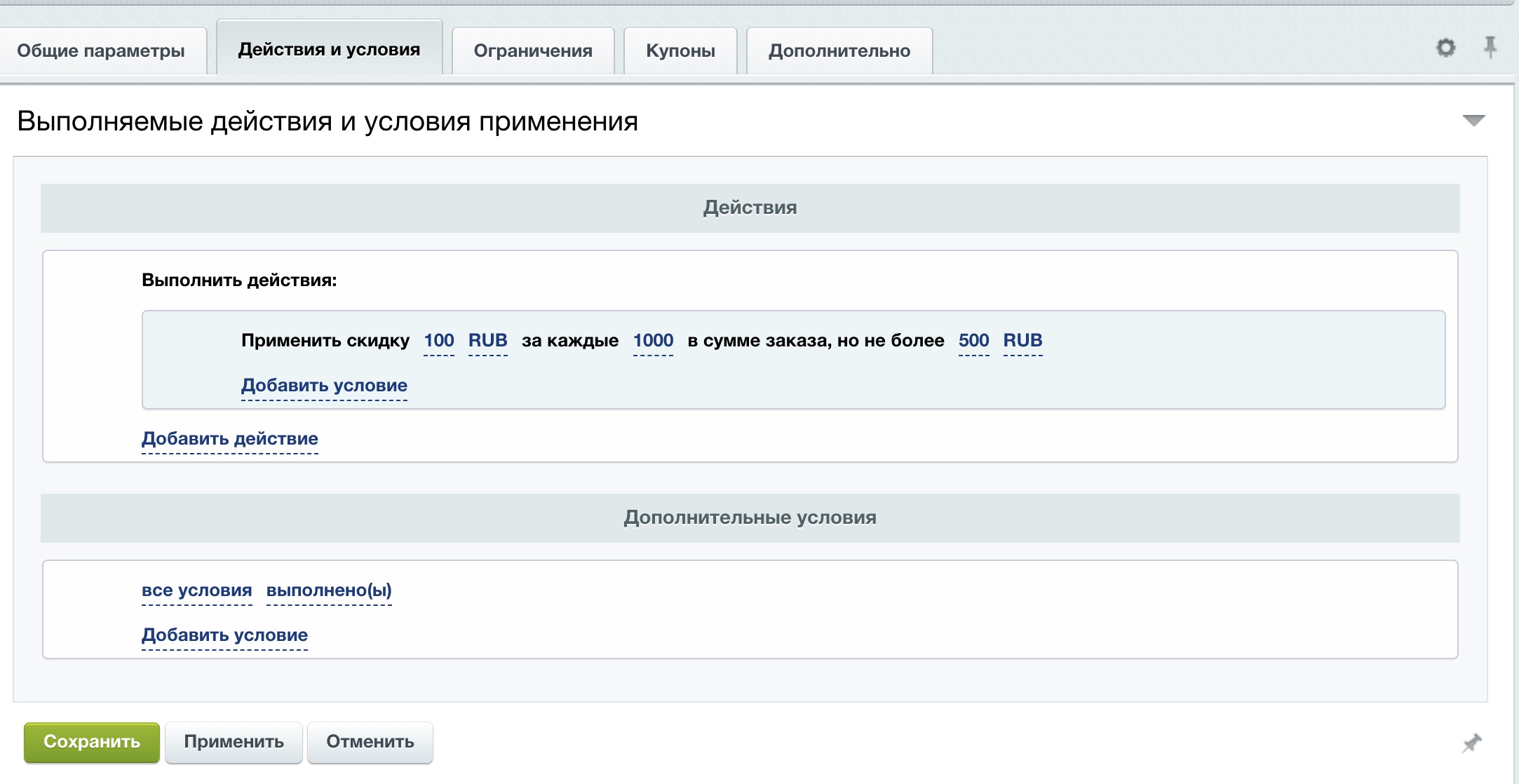Open the Ограничения tab
Image resolution: width=1519 pixels, height=784 pixels.
click(x=533, y=51)
